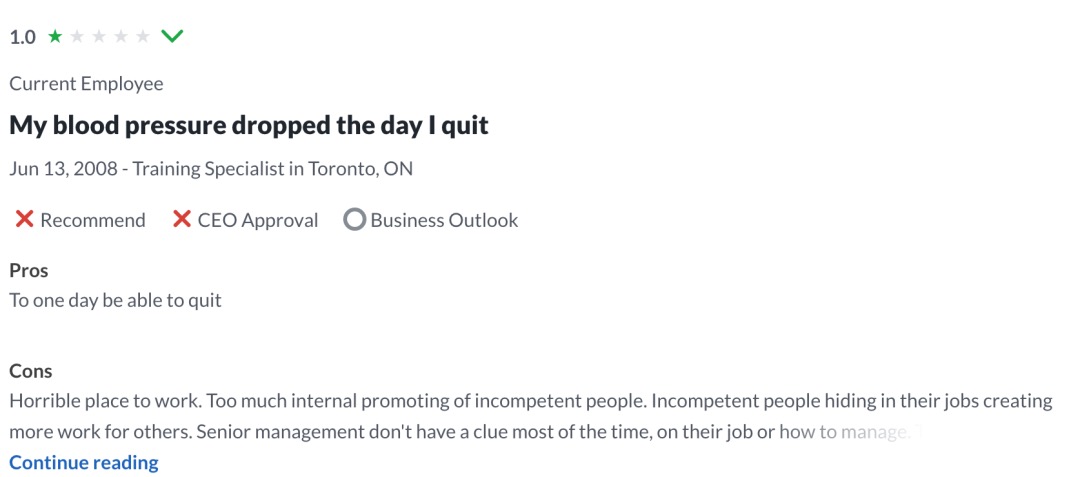
Task: Select the fifth grey rating star
Action: click(x=143, y=36)
